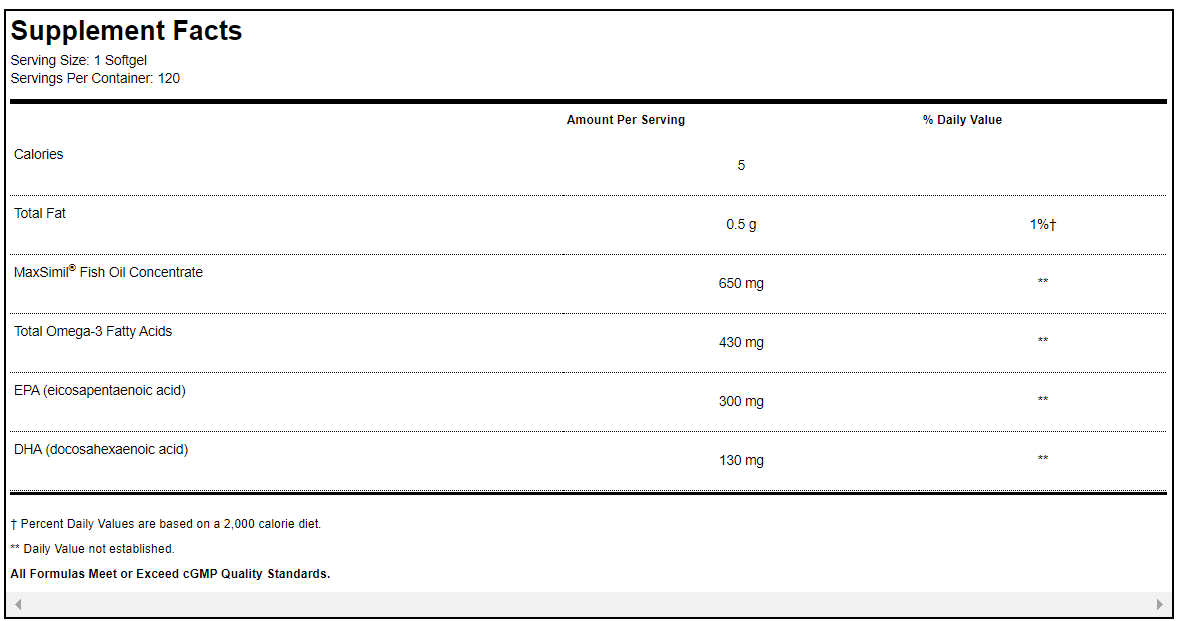1177x621 pixels.
Task: Click the Amount Per Serving column header
Action: [x=625, y=120]
